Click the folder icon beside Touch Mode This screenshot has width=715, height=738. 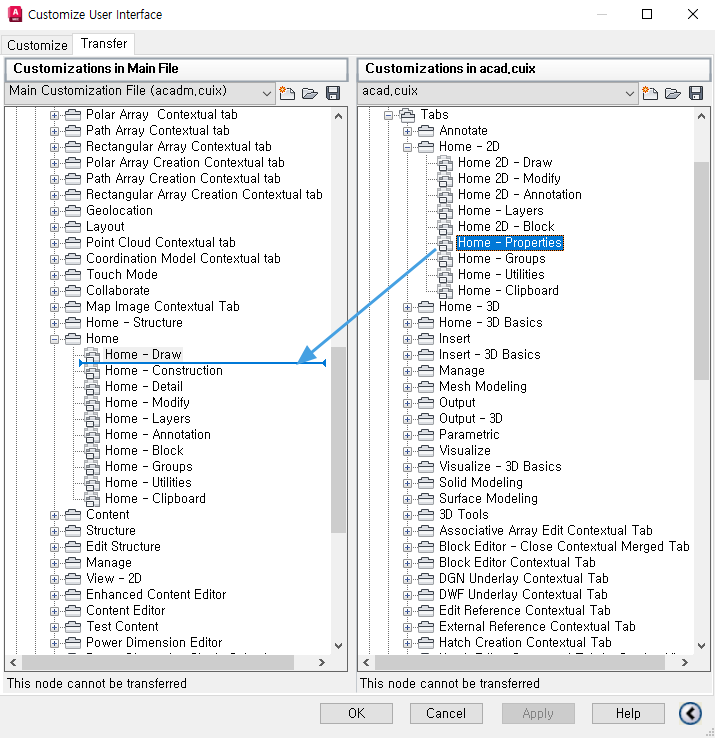click(72, 275)
